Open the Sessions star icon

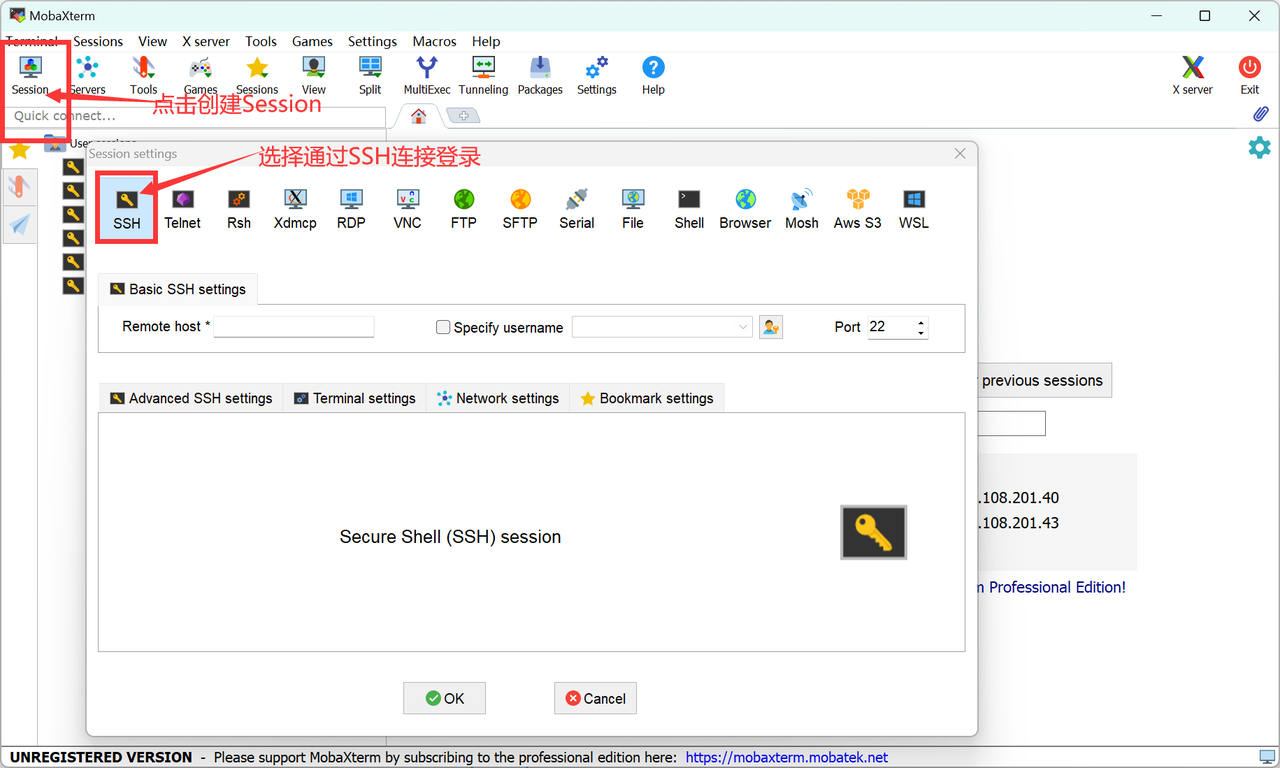pyautogui.click(x=257, y=75)
